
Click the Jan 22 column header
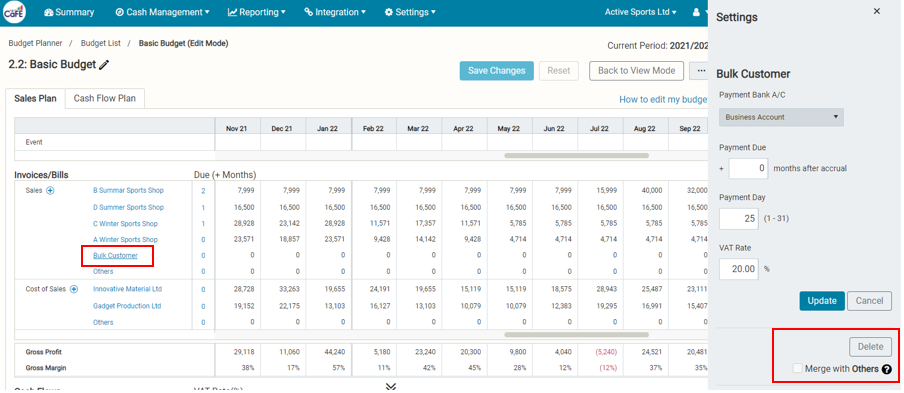tap(327, 129)
